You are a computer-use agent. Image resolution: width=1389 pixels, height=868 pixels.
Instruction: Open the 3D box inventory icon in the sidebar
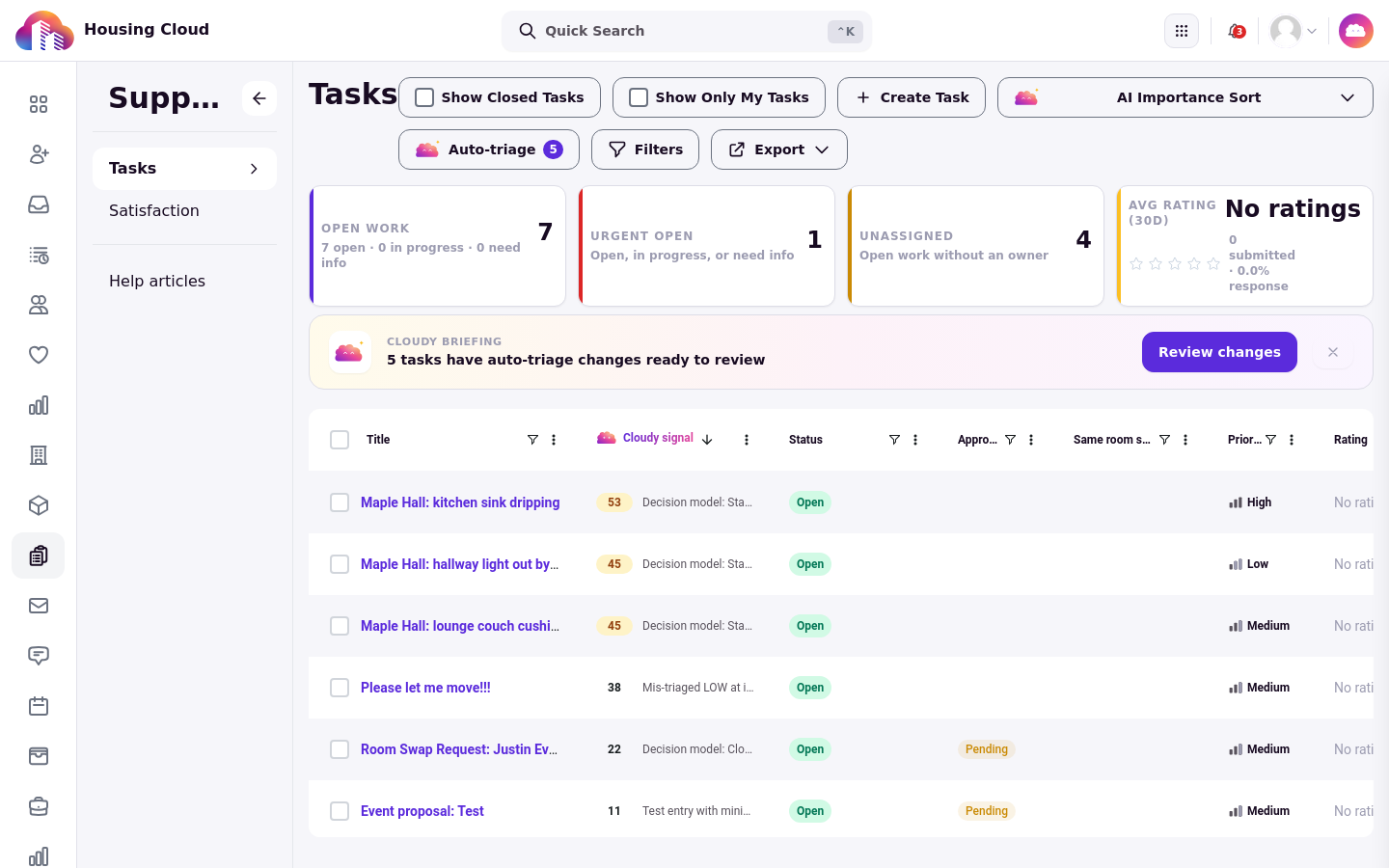[39, 505]
